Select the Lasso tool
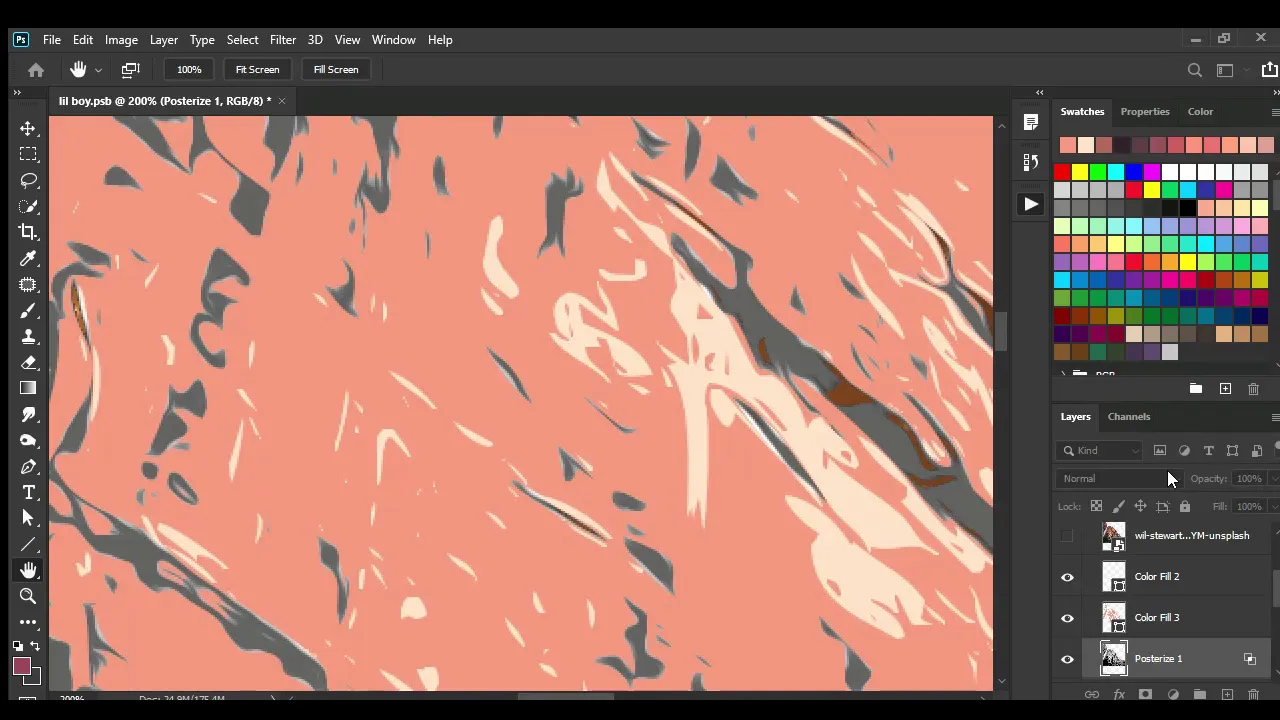1280x720 pixels. 28,180
